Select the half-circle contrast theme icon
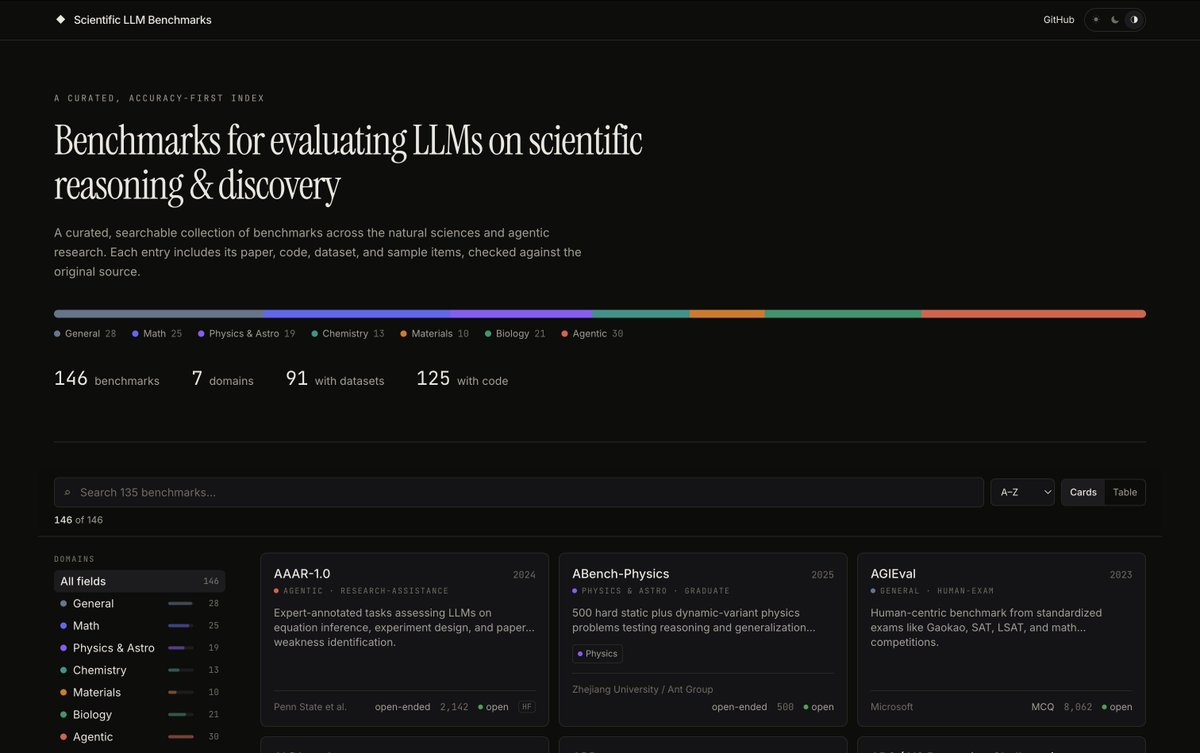Viewport: 1200px width, 753px height. pyautogui.click(x=1134, y=19)
